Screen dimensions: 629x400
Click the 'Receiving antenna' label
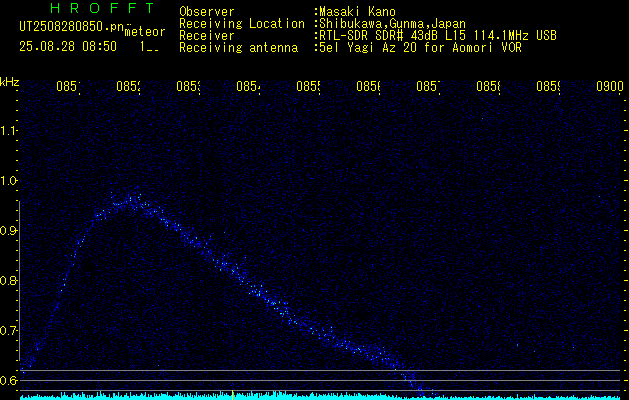point(238,48)
